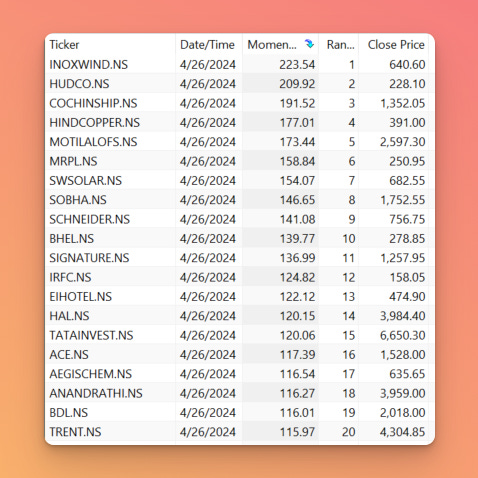The height and width of the screenshot is (478, 478).
Task: Click rank 15 in TATAINVEST.NS row
Action: pyautogui.click(x=349, y=335)
